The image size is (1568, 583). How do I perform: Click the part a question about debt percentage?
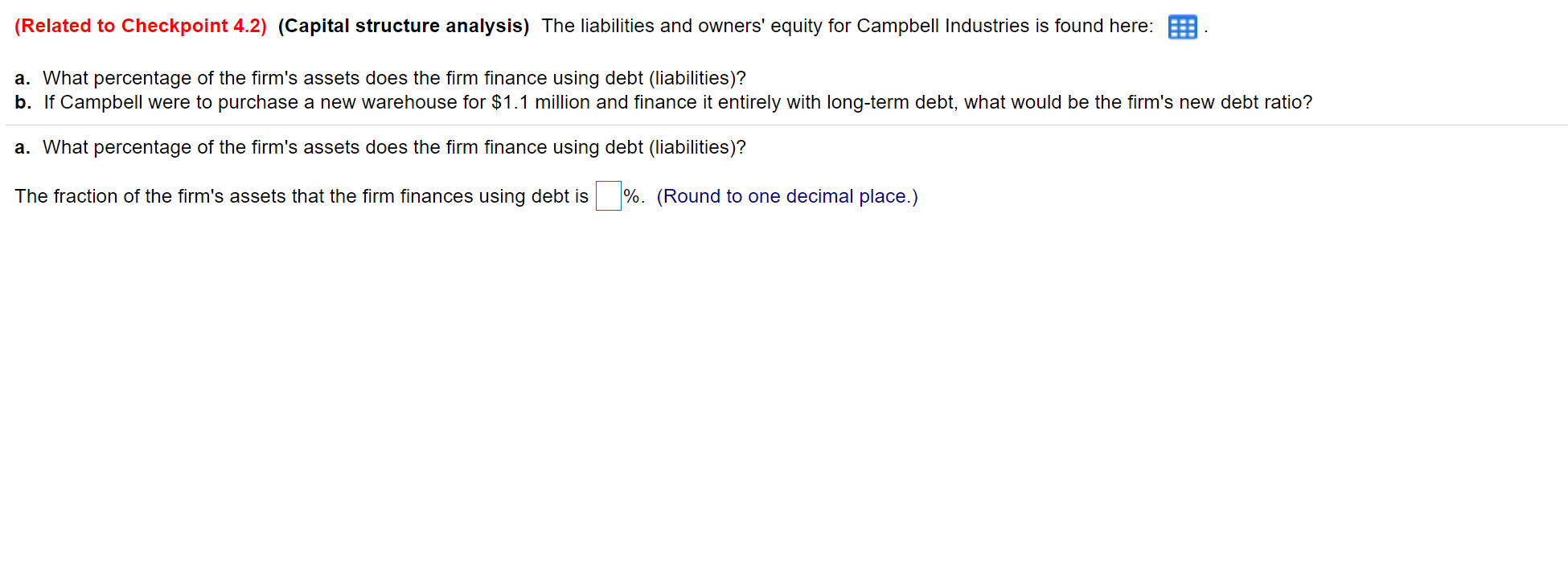click(x=394, y=78)
